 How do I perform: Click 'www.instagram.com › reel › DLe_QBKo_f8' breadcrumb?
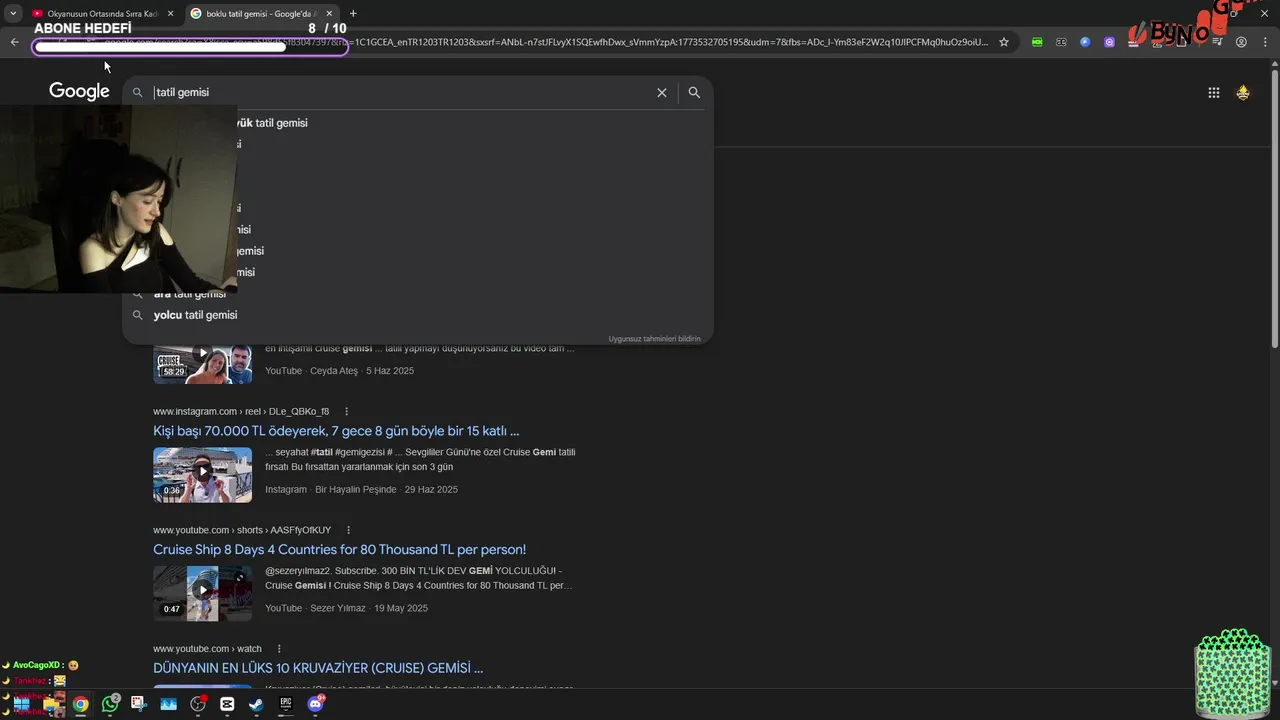pos(241,411)
